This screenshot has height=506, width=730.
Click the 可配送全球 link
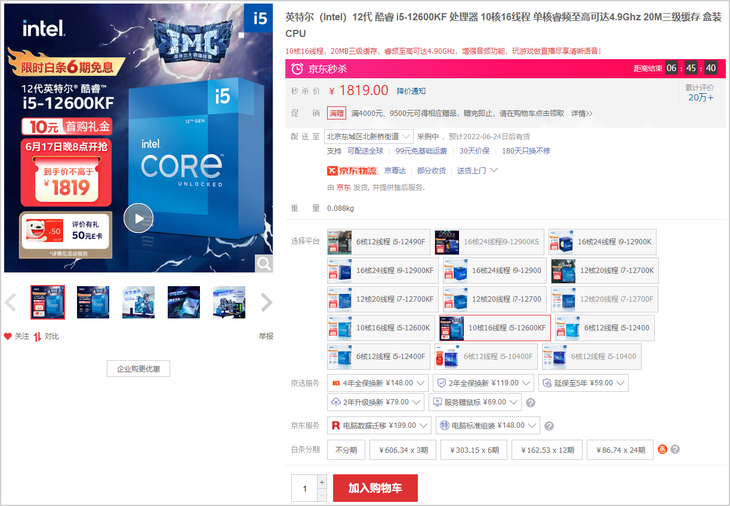pyautogui.click(x=365, y=151)
